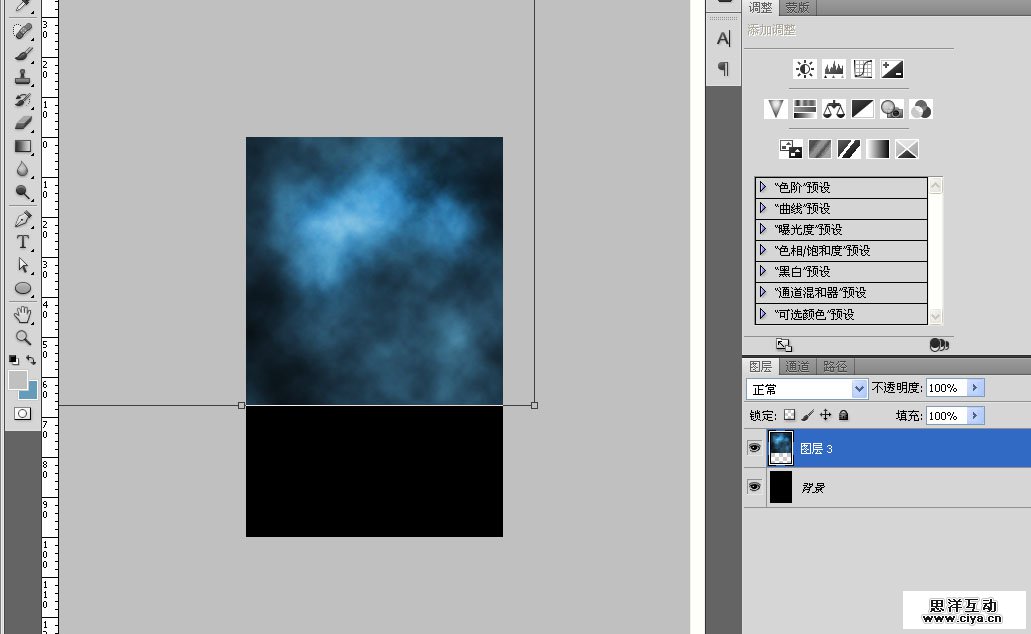Image resolution: width=1031 pixels, height=634 pixels.
Task: Select the Clone Stamp tool
Action: pos(23,76)
